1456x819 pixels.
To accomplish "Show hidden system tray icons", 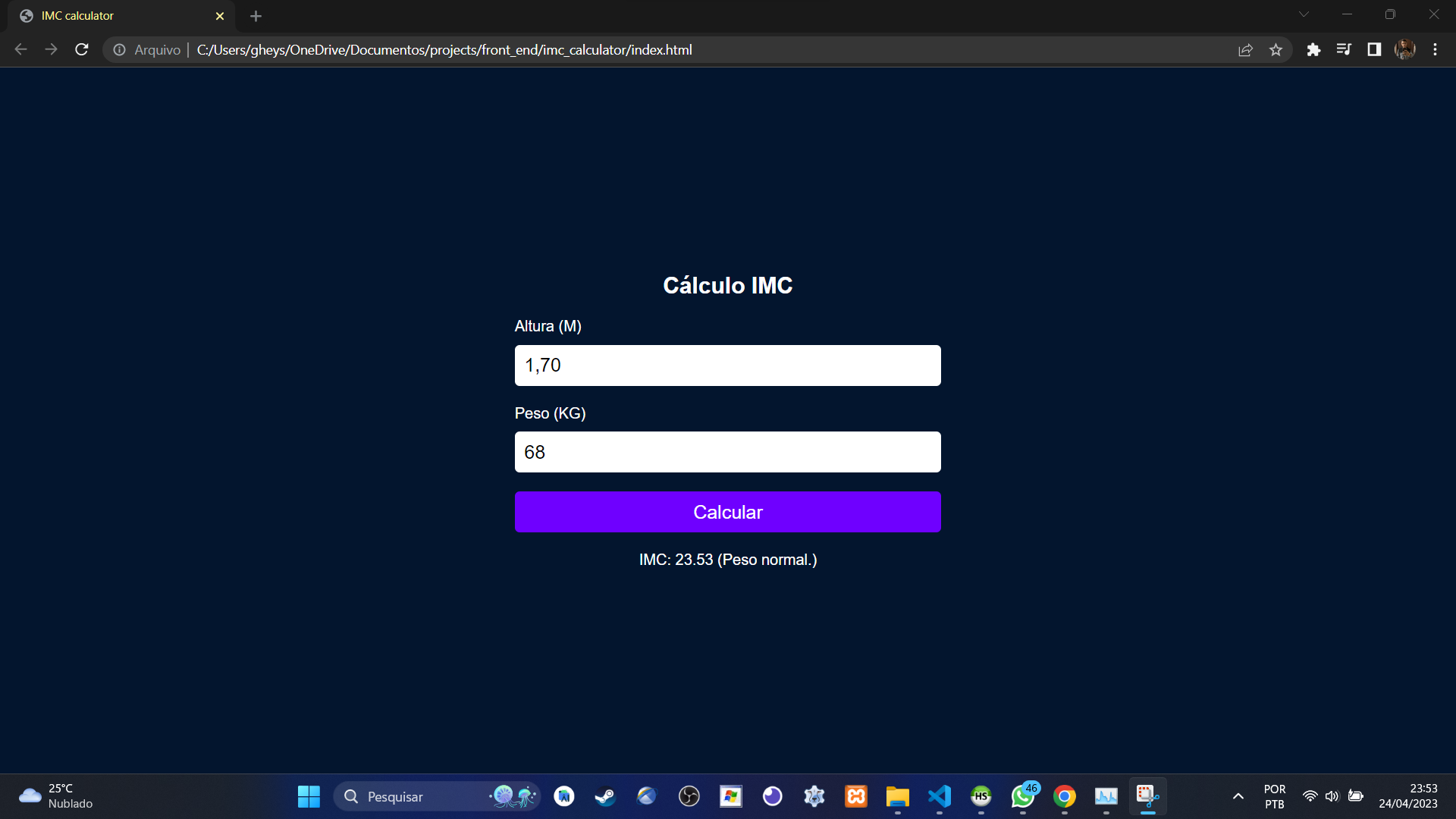I will click(x=1238, y=796).
